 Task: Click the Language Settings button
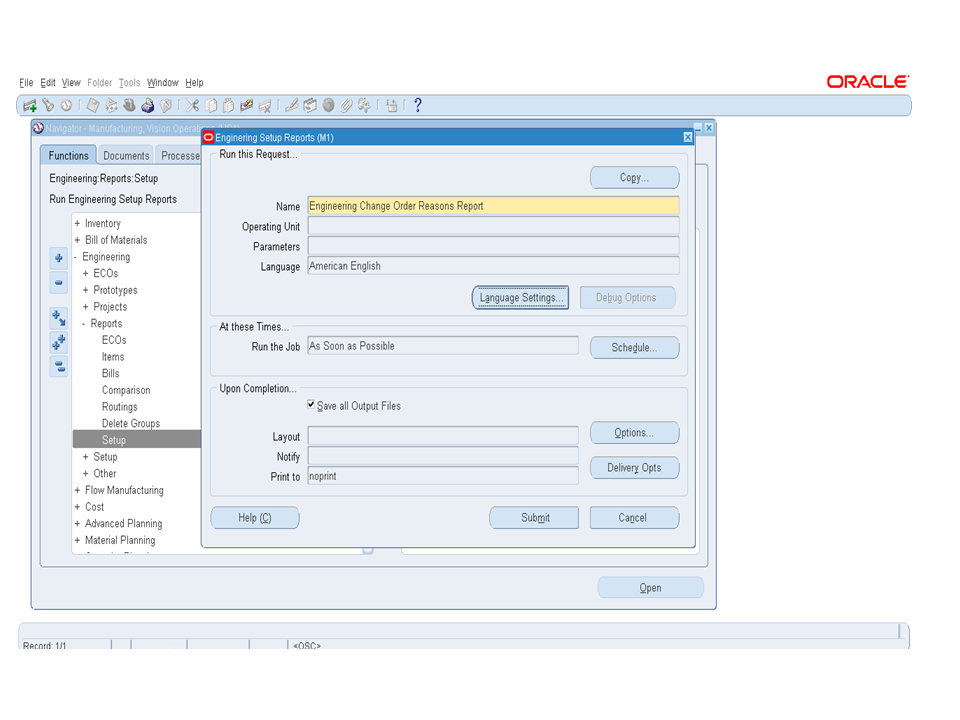click(x=520, y=298)
